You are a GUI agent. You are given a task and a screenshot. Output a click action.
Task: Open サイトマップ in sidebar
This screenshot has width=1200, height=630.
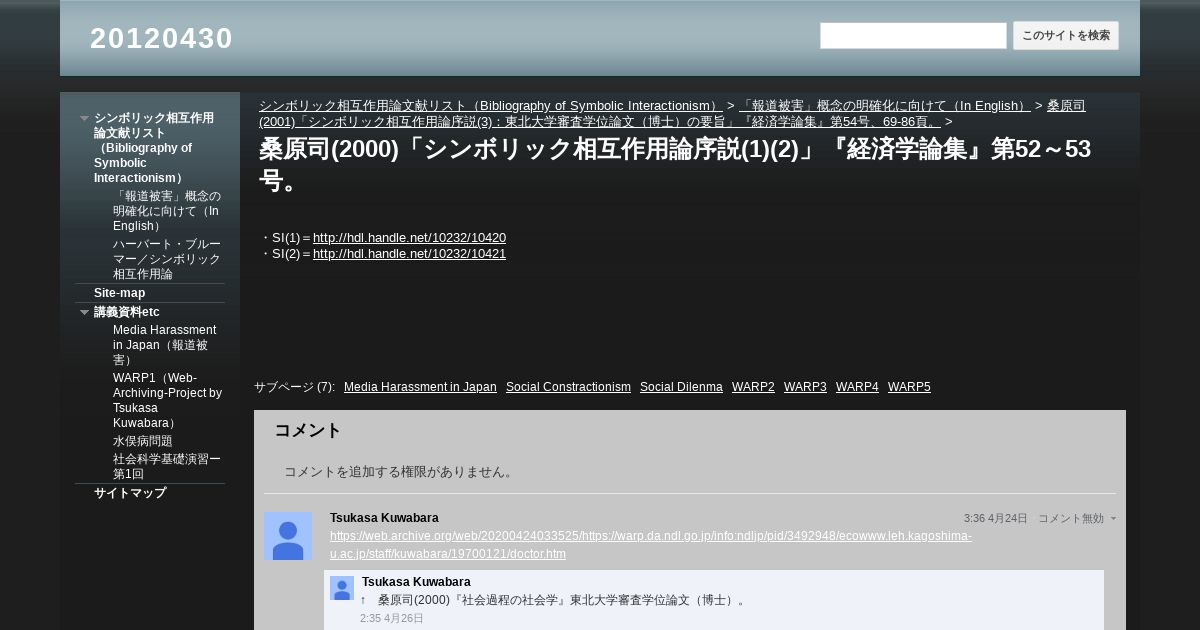130,493
